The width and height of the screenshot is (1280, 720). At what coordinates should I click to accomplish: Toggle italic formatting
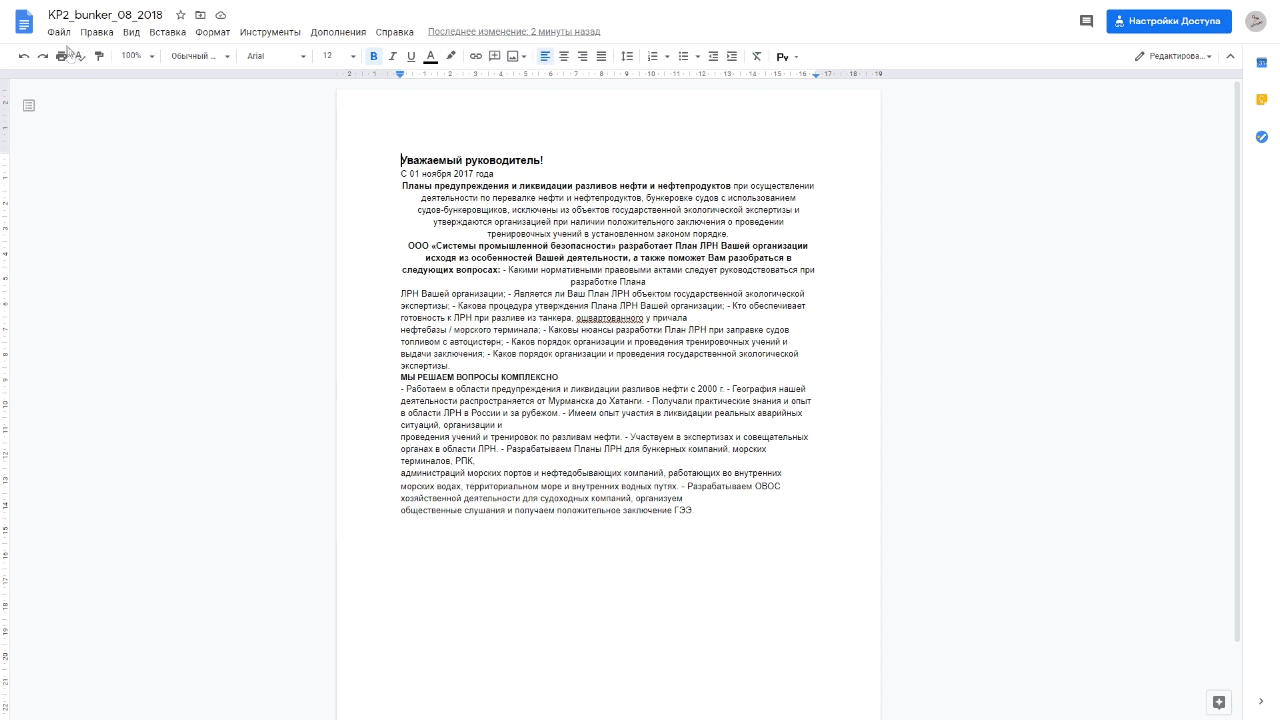pyautogui.click(x=393, y=56)
